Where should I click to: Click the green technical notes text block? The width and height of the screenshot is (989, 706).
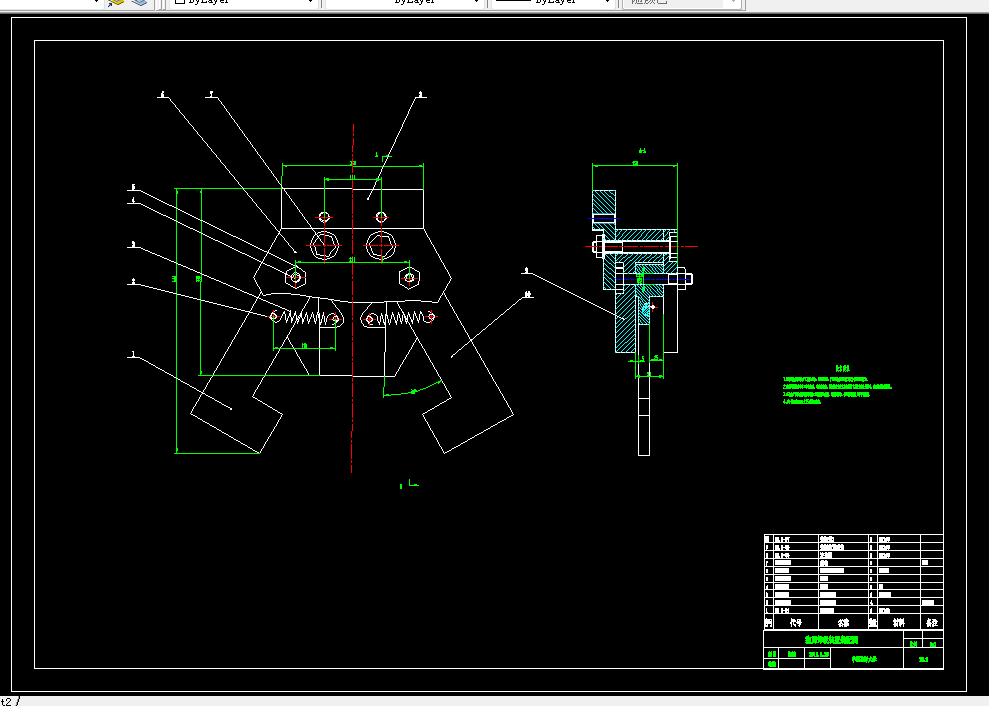[x=837, y=386]
